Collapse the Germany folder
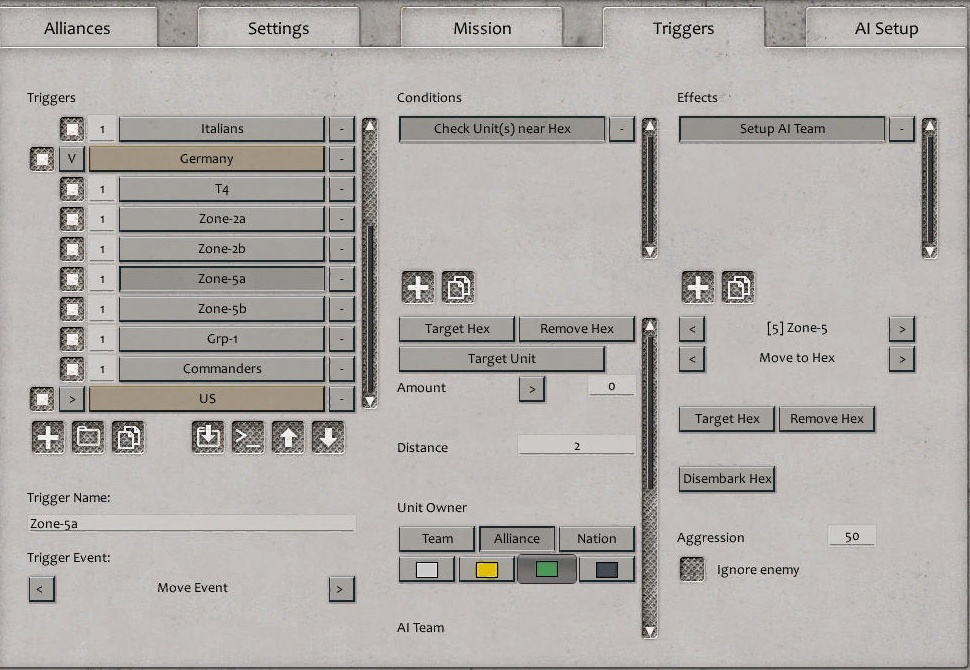Image resolution: width=970 pixels, height=670 pixels. [x=72, y=159]
